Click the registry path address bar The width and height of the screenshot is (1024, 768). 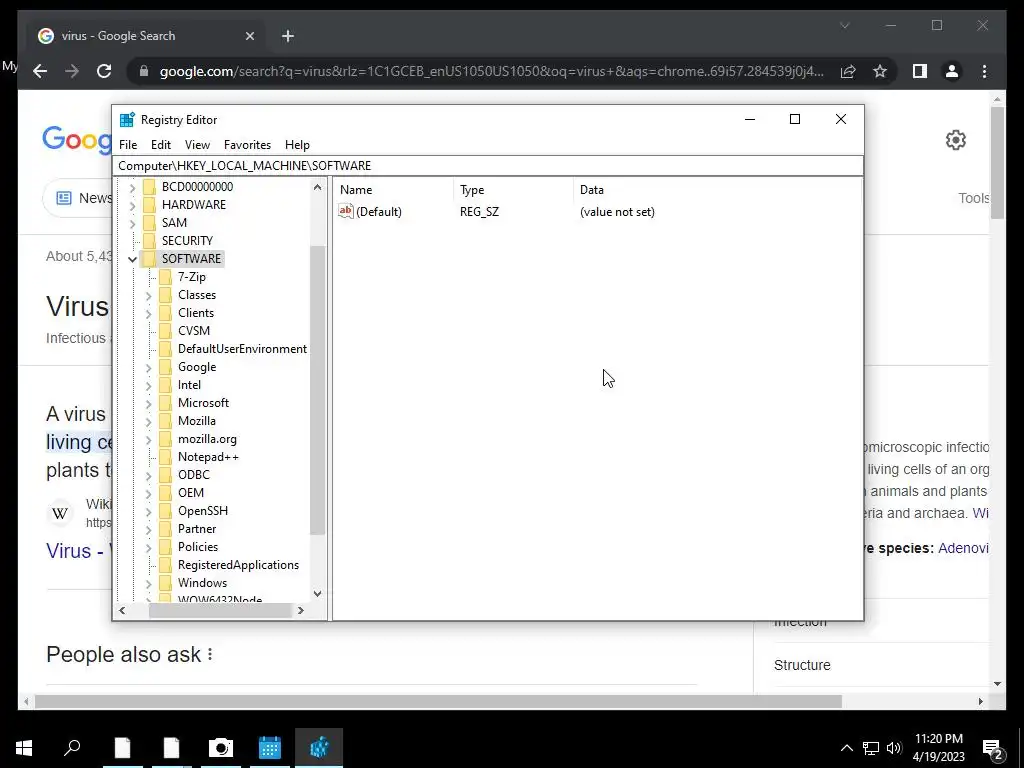click(x=488, y=166)
